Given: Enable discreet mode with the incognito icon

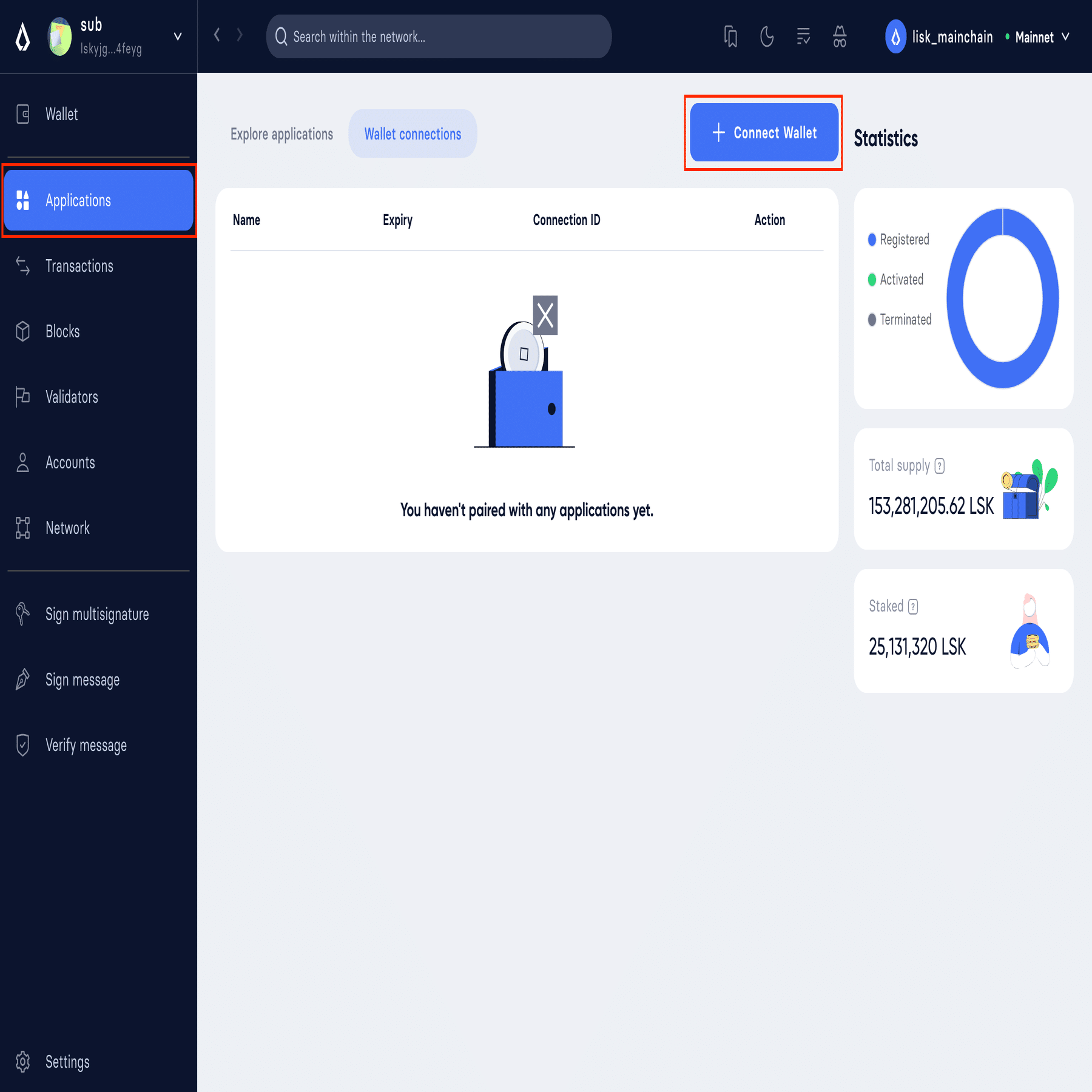Looking at the screenshot, I should [840, 36].
